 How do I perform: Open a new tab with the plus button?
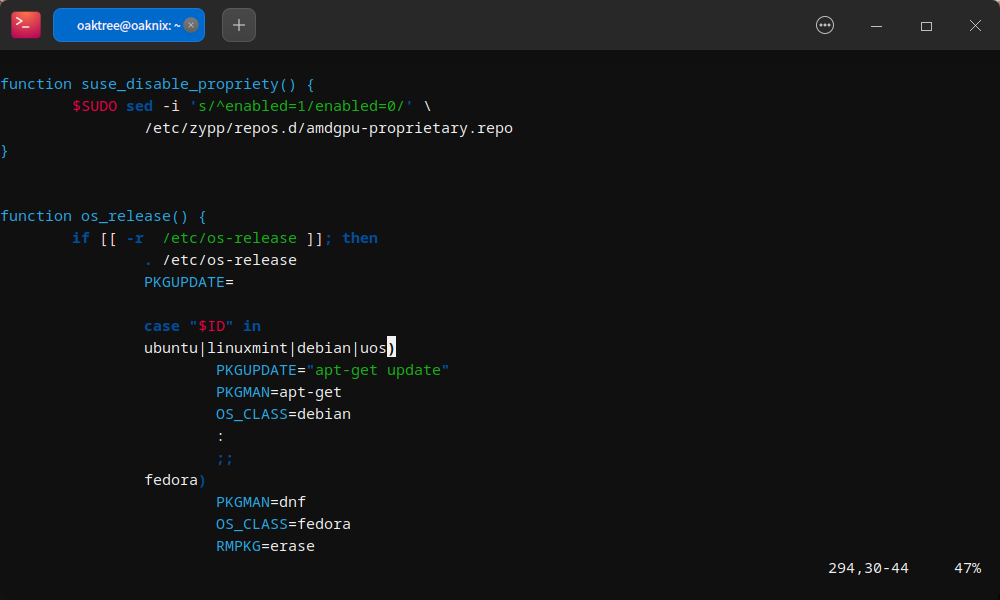tap(238, 25)
